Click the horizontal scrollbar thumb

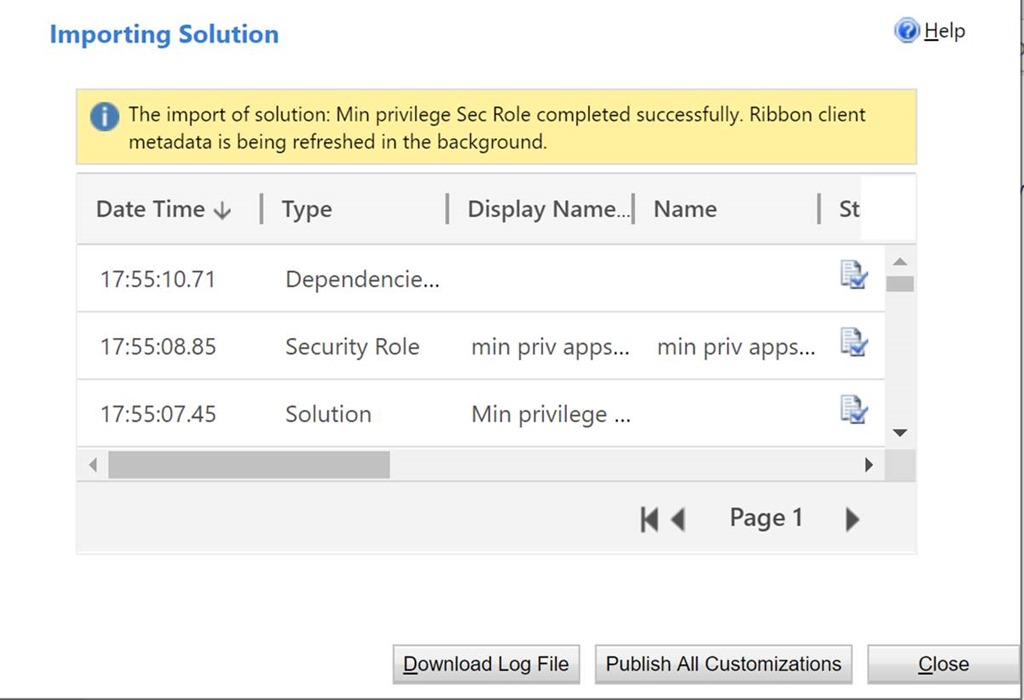click(x=248, y=465)
